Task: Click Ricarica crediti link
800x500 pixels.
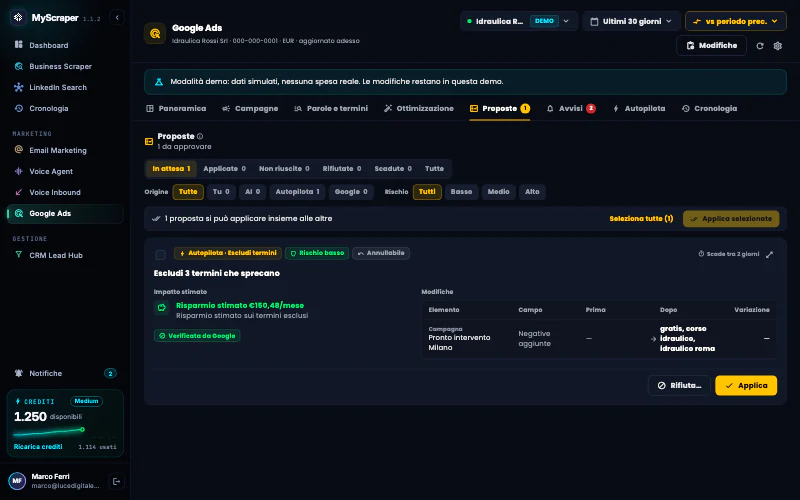Action: pos(38,446)
